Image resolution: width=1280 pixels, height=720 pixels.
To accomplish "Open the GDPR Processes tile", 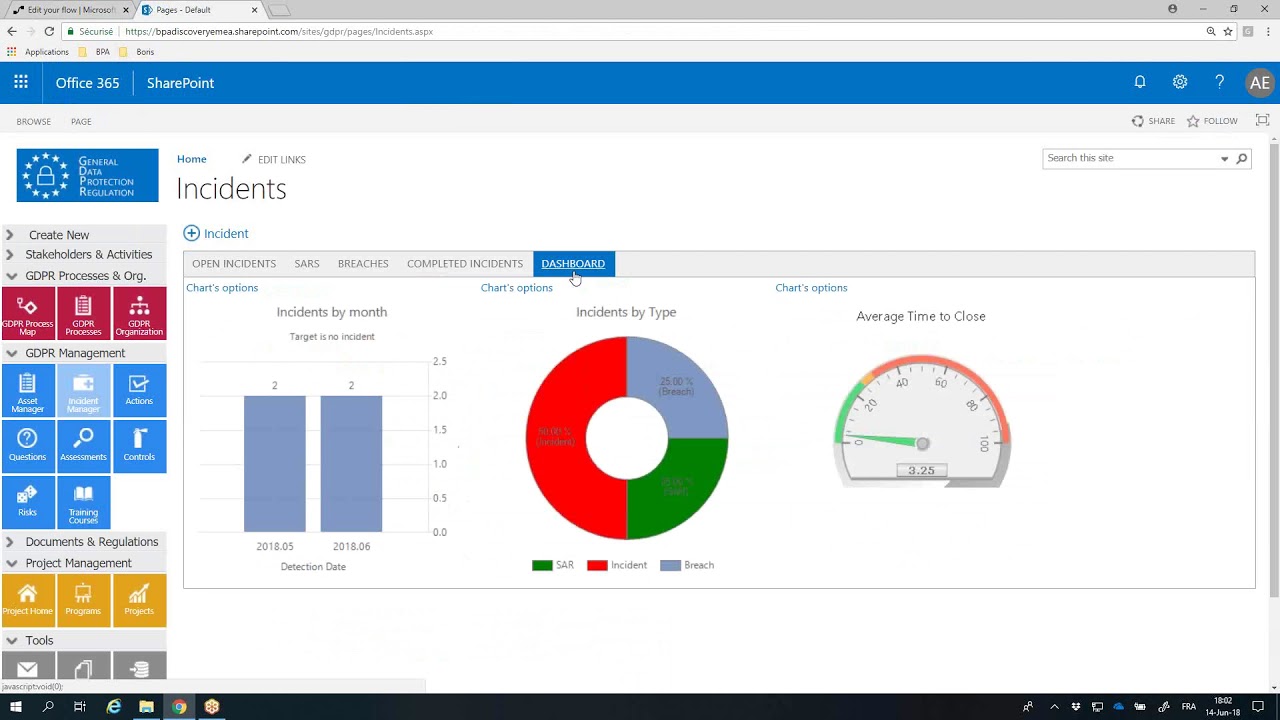I will click(83, 314).
